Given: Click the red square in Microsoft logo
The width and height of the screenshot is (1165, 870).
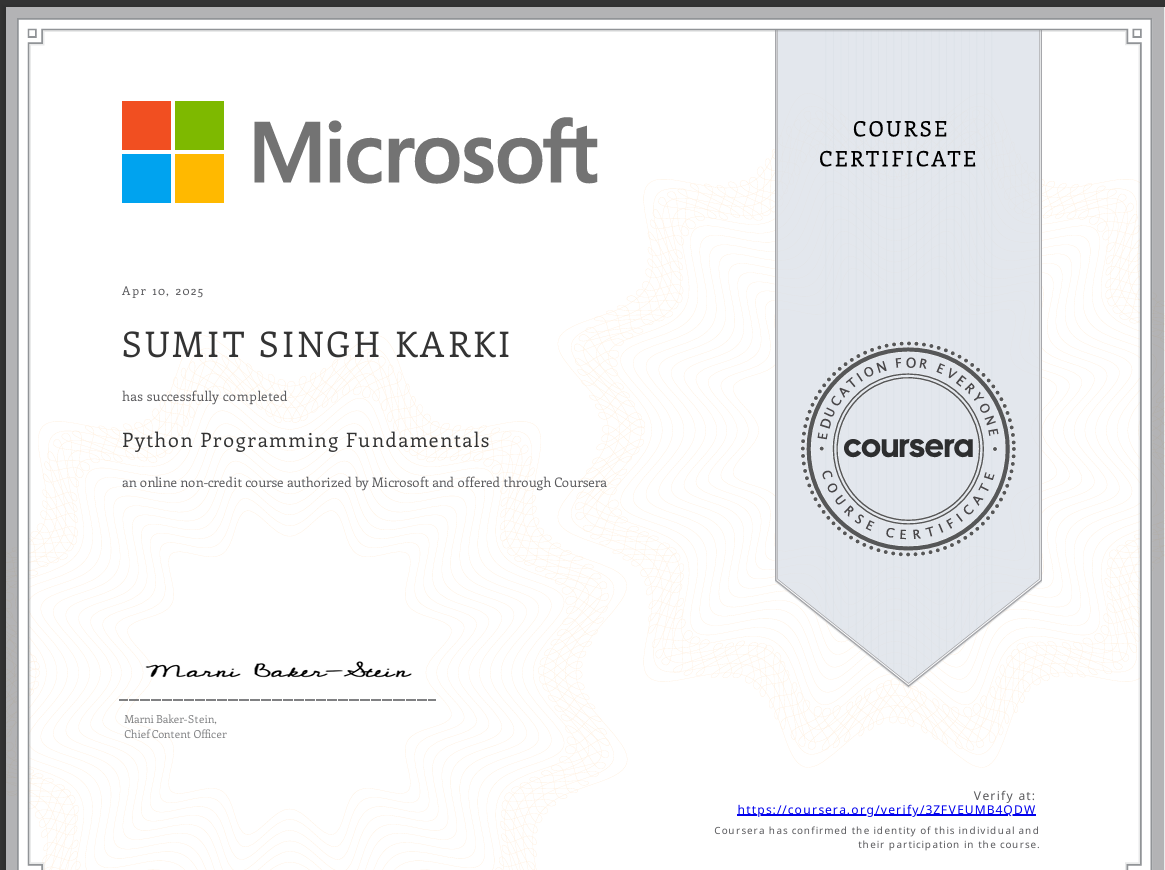Looking at the screenshot, I should coord(146,125).
